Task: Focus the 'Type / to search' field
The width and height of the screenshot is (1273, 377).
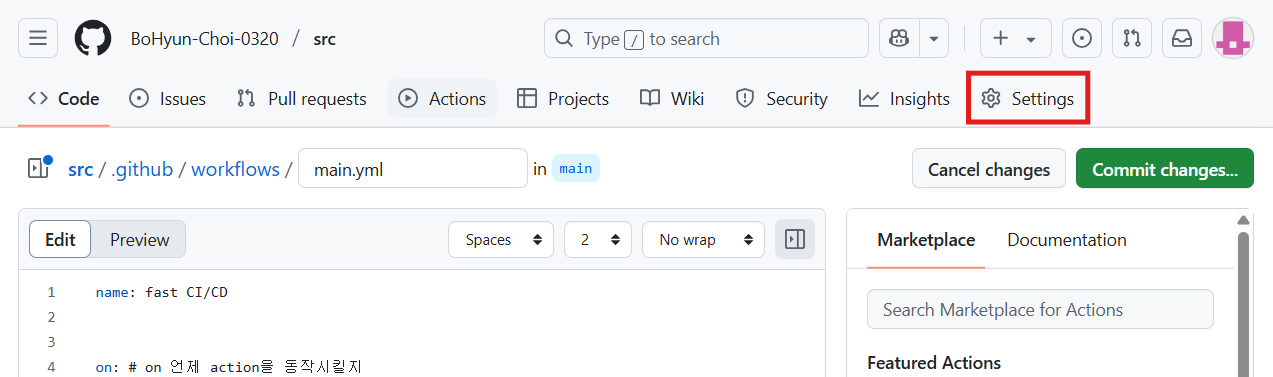Action: pyautogui.click(x=706, y=39)
